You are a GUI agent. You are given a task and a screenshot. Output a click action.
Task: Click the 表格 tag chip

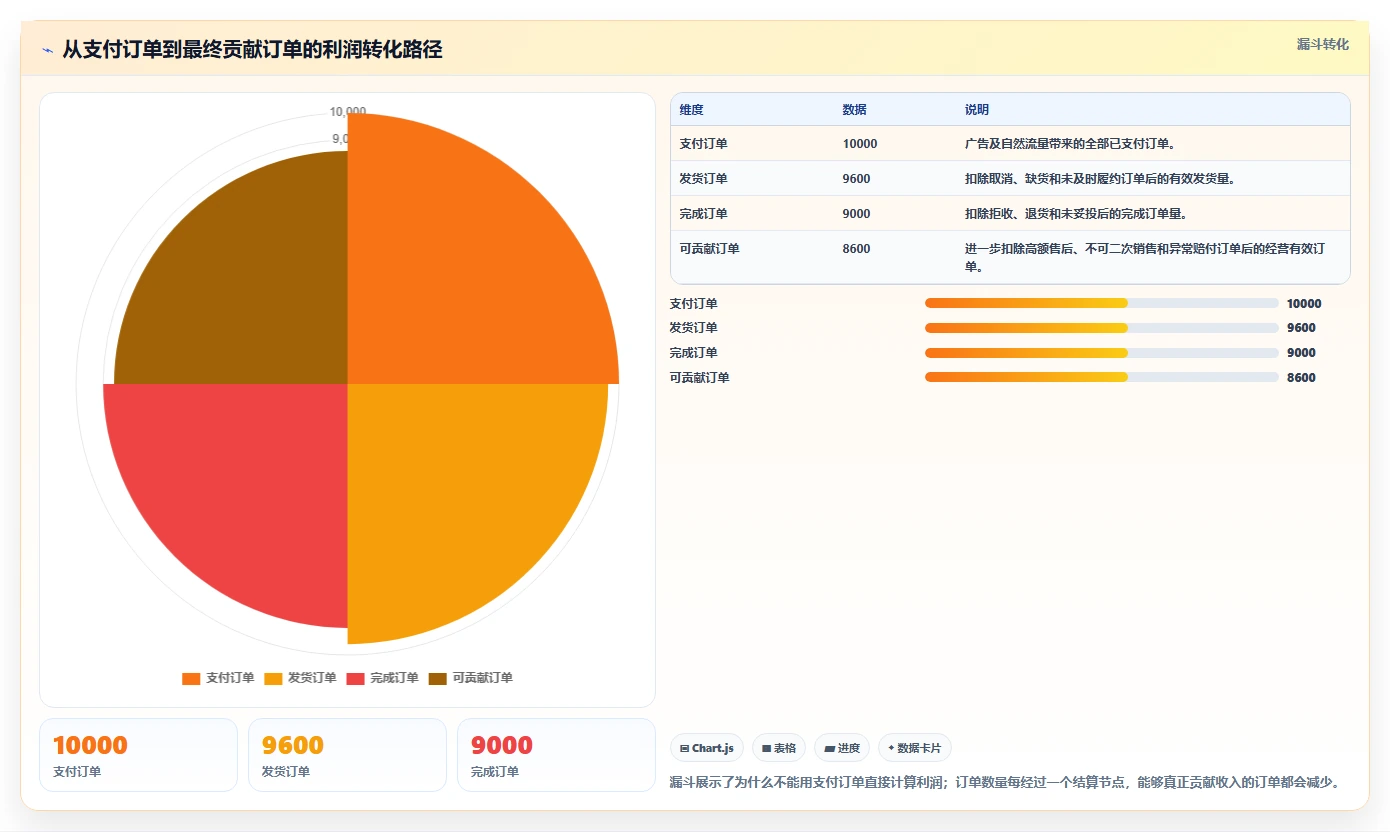(x=779, y=748)
